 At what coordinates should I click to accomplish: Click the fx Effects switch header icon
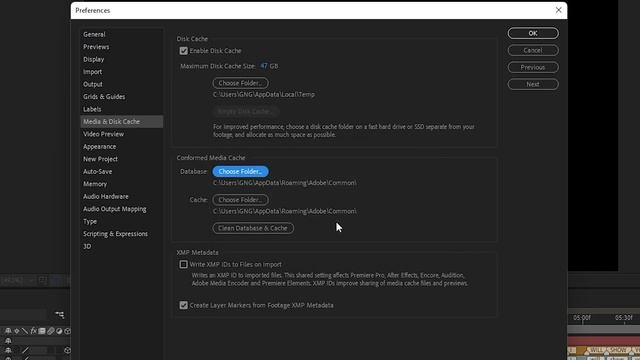33,331
